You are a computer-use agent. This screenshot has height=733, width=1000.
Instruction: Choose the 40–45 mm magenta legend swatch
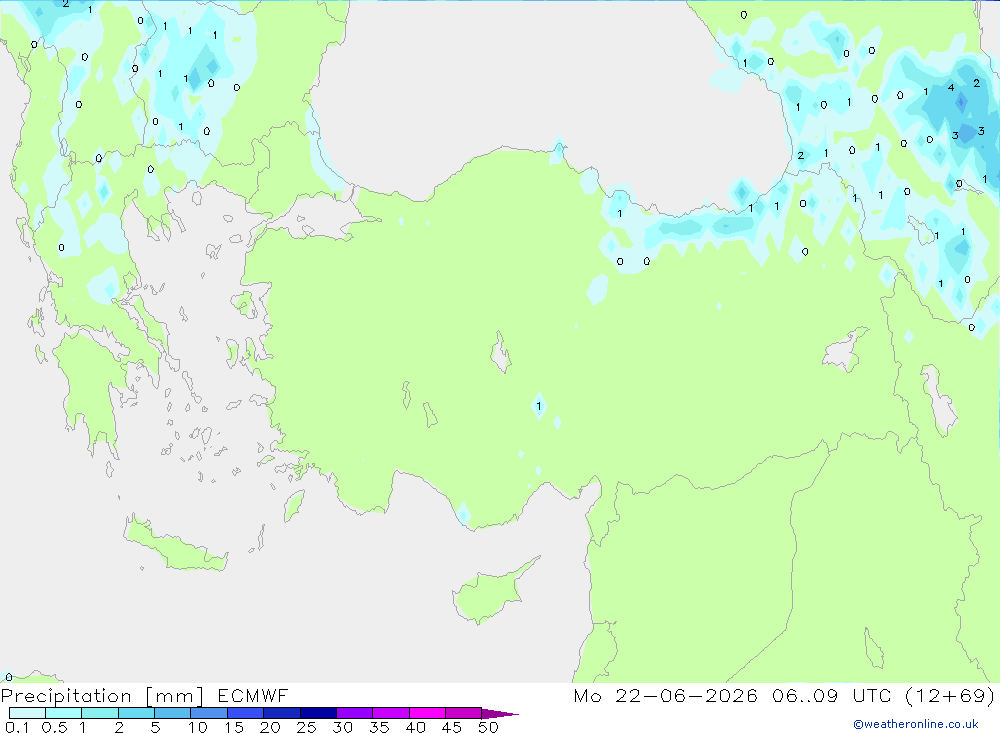[x=427, y=713]
